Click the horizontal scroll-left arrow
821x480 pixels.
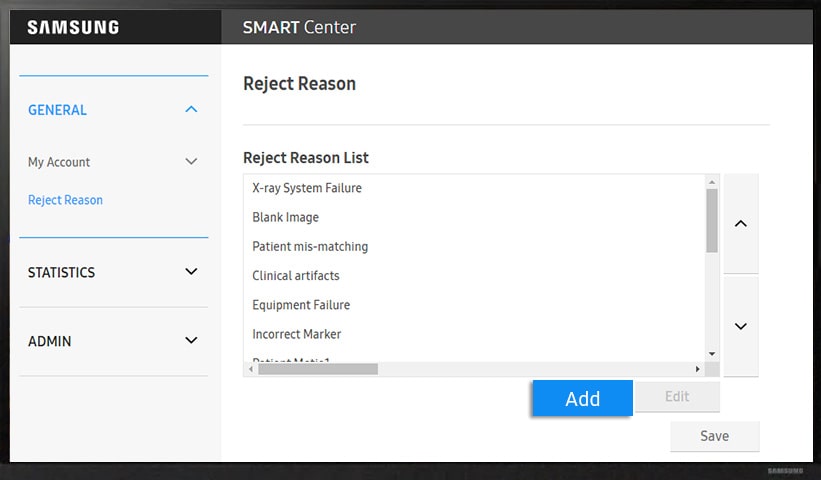pos(250,369)
